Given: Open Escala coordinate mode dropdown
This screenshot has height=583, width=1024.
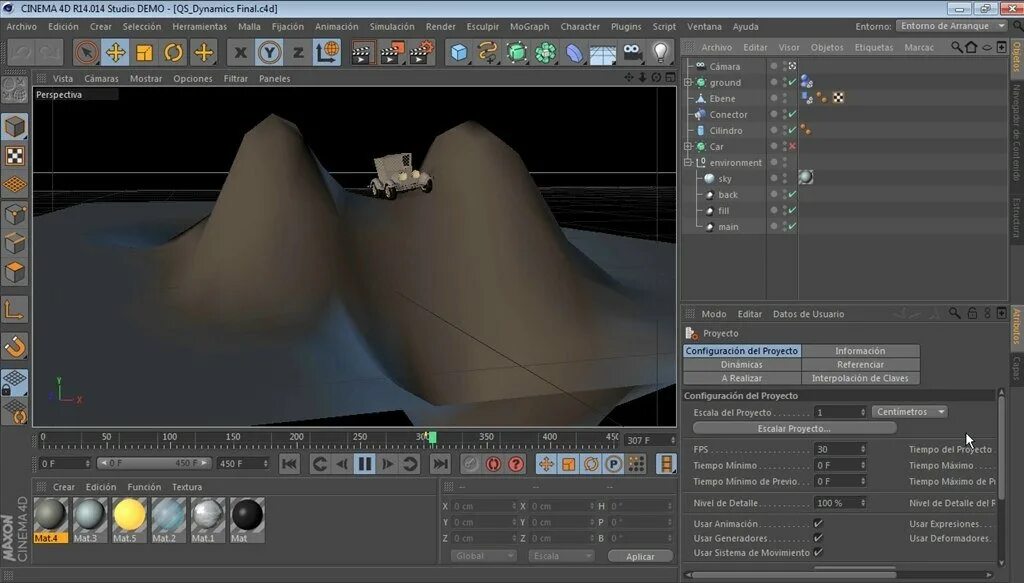Looking at the screenshot, I should (561, 556).
